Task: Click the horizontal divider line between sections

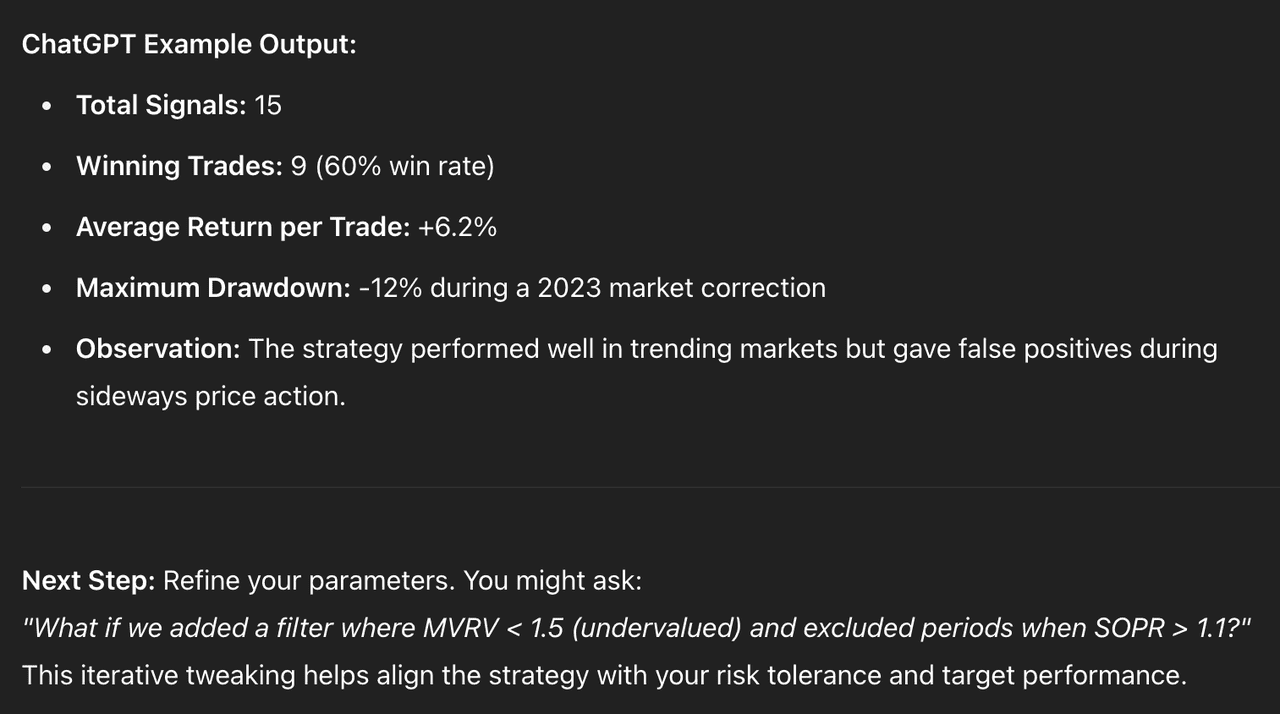Action: pos(640,487)
